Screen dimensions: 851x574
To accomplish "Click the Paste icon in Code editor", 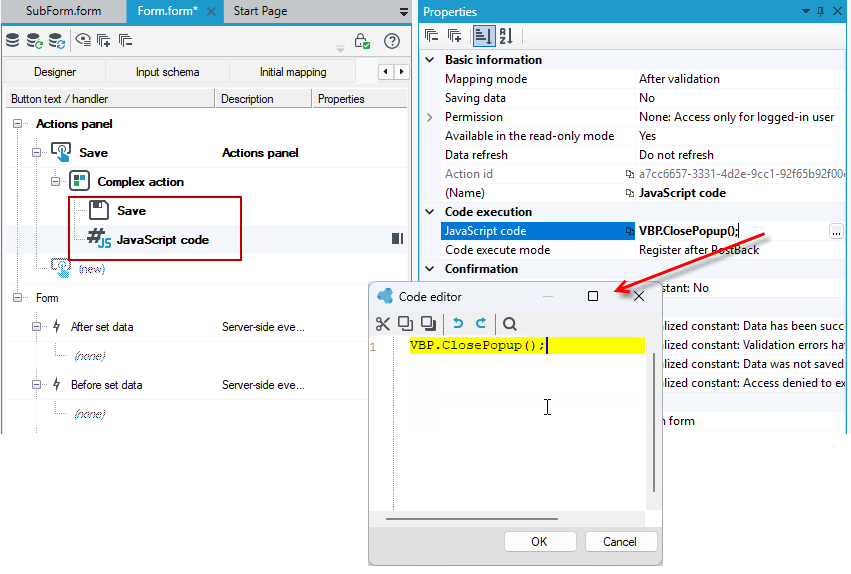I will tap(428, 323).
